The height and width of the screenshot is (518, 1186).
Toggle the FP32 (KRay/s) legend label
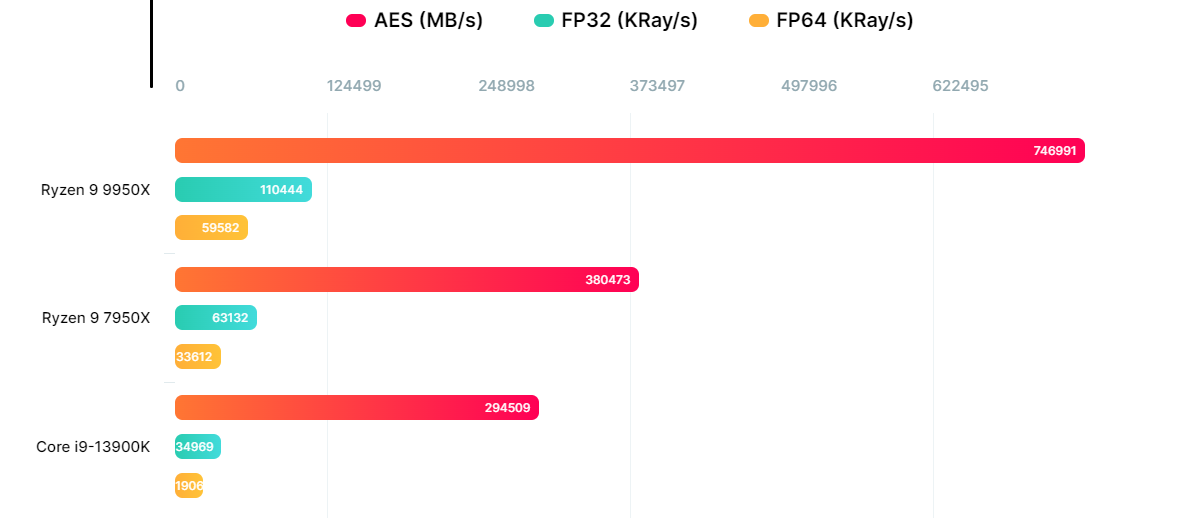click(629, 21)
